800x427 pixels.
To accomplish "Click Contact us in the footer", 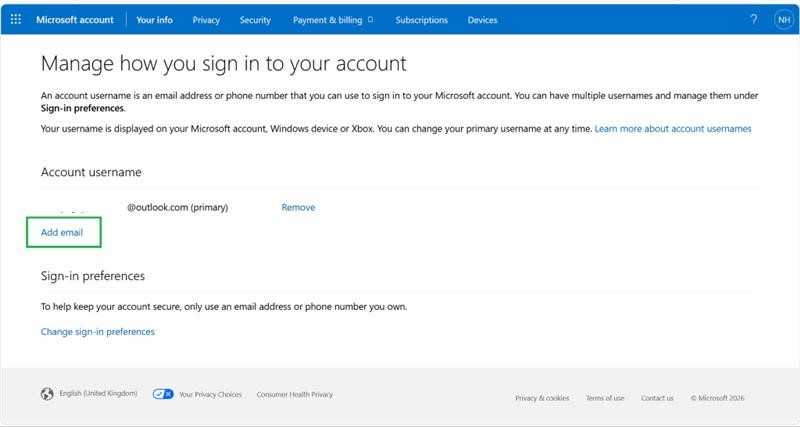I will [x=657, y=398].
